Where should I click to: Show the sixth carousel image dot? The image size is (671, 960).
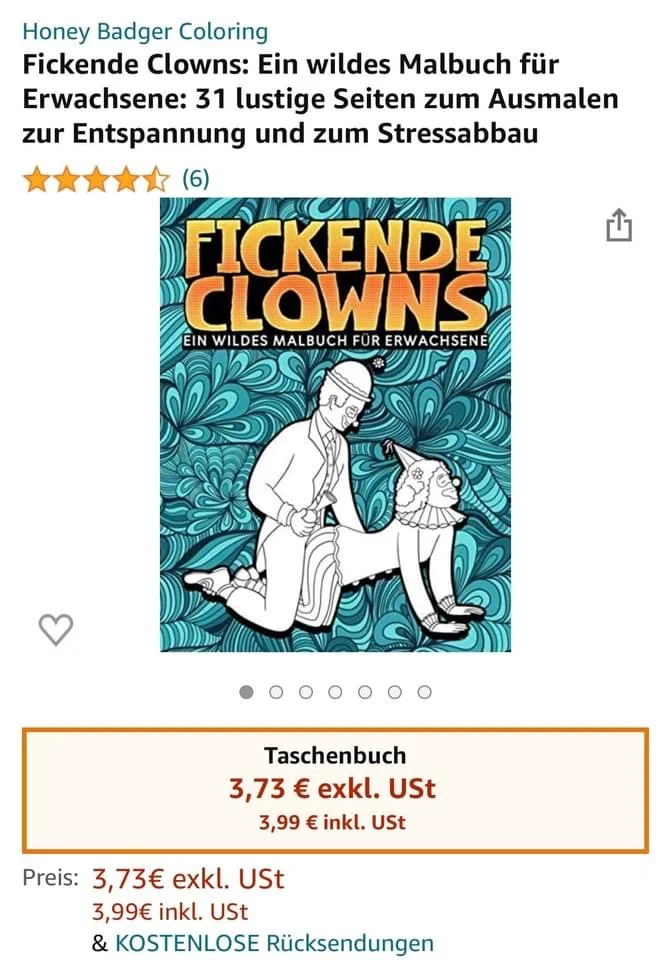[x=395, y=692]
